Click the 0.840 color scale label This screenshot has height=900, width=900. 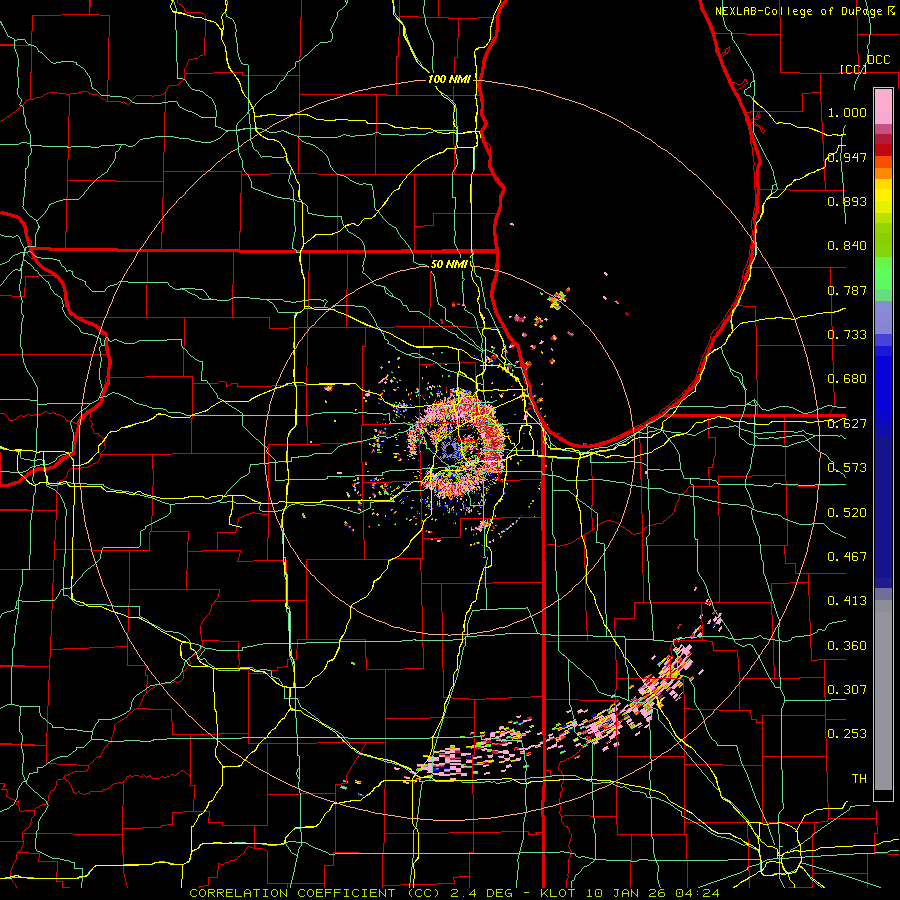(x=847, y=246)
